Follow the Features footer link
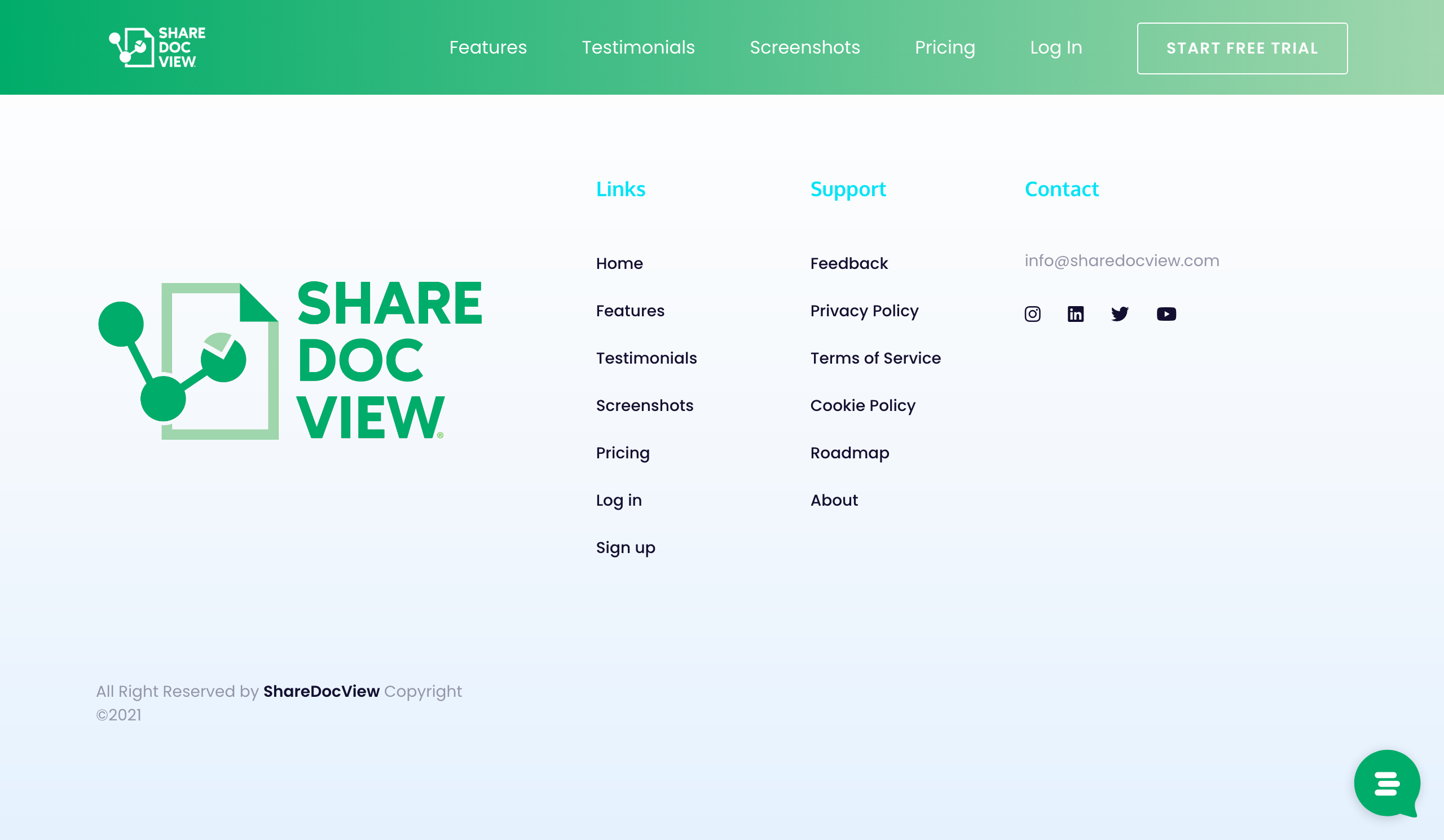 point(630,311)
